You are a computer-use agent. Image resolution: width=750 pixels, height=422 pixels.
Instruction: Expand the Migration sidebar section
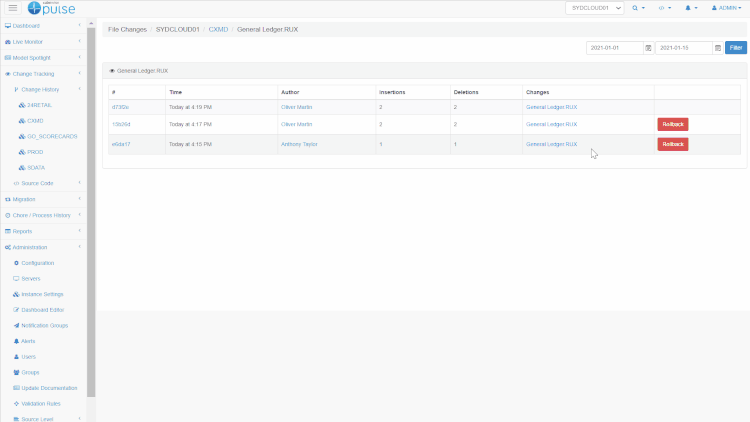coord(26,199)
